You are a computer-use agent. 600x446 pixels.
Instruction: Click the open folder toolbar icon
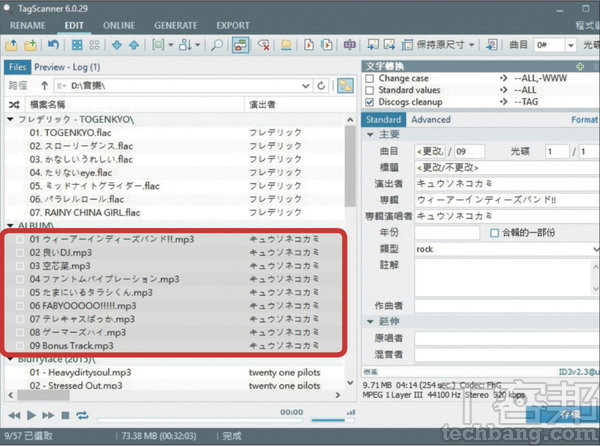[x=11, y=45]
